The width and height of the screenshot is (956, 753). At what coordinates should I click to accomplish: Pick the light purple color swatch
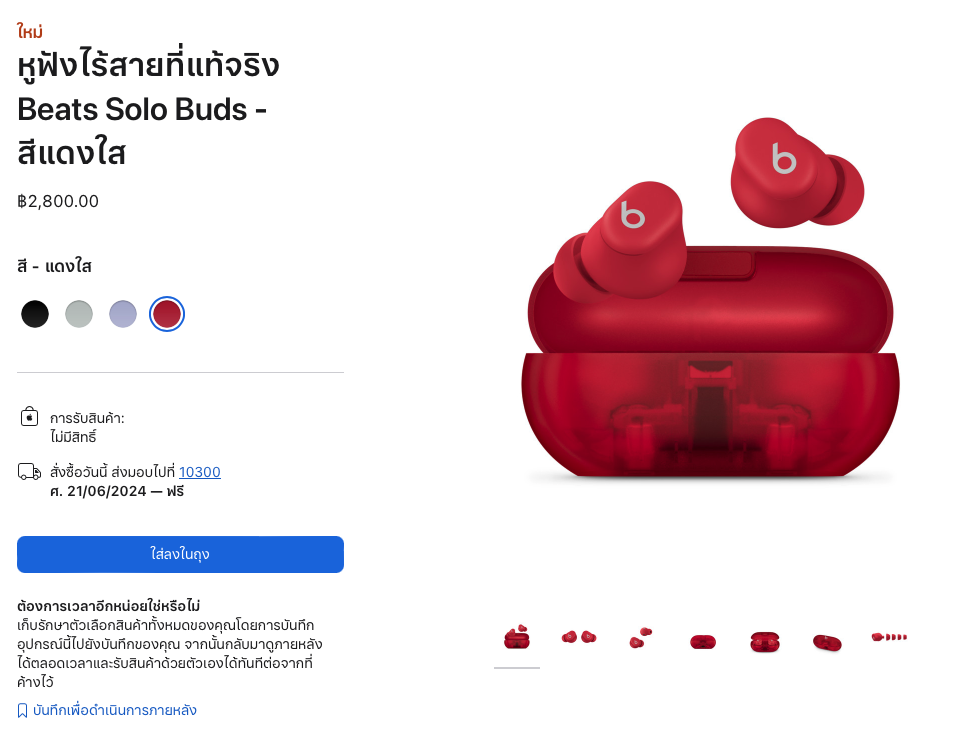tap(123, 314)
